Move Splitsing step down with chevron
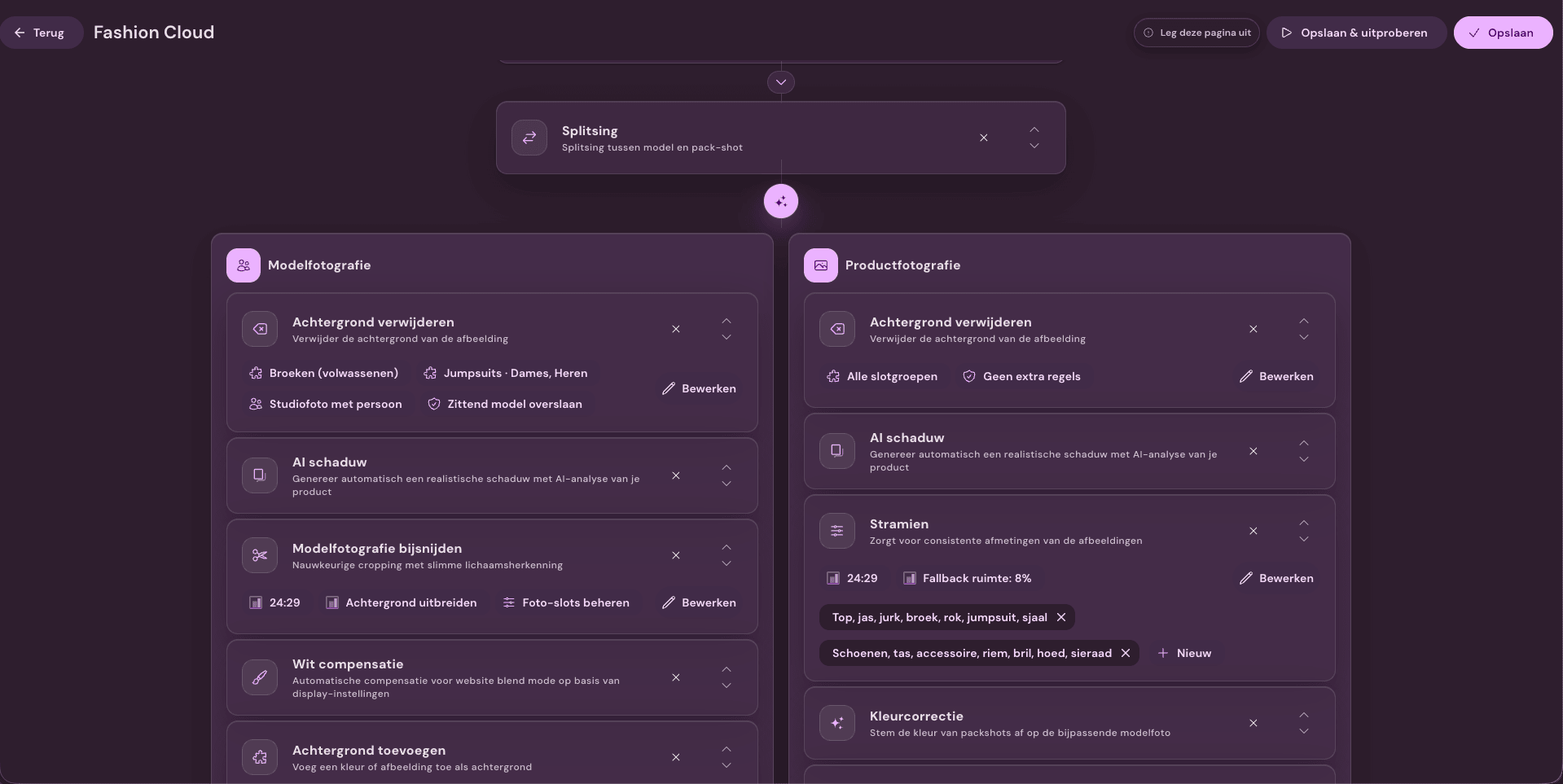 1034,147
